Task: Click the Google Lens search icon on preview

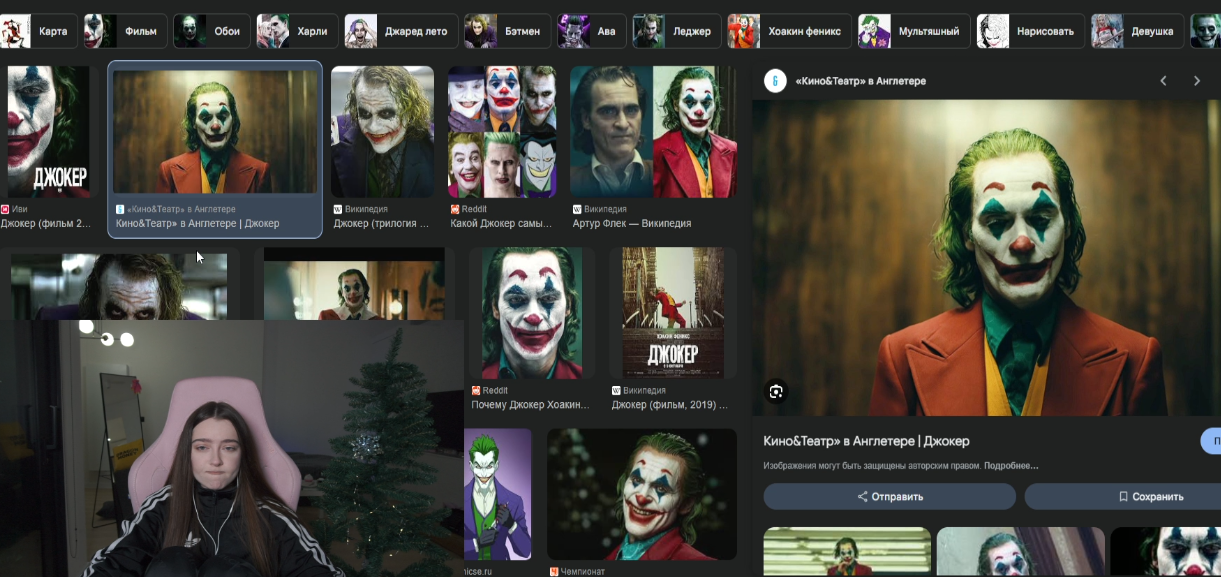Action: click(x=776, y=391)
